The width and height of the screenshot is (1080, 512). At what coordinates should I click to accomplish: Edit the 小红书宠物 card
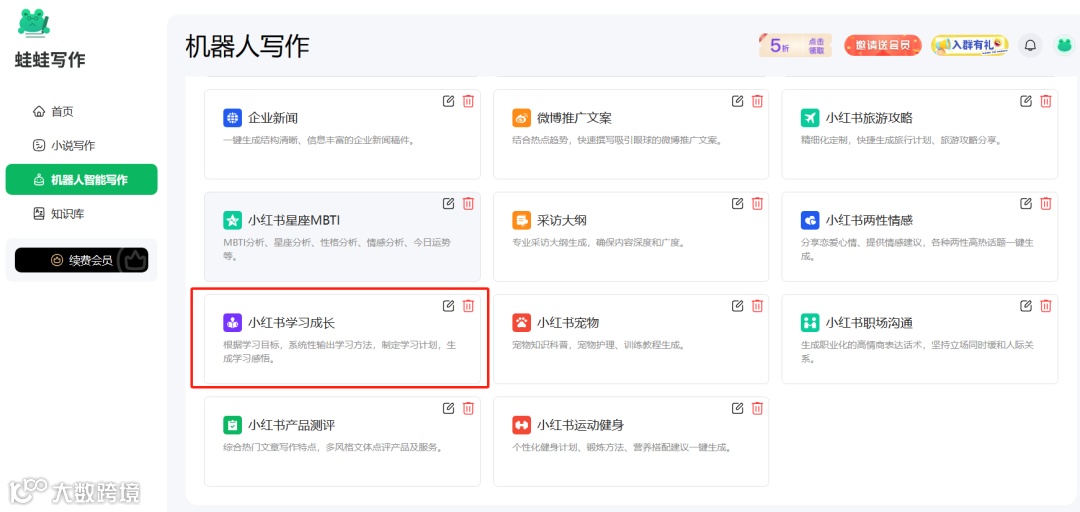point(737,306)
